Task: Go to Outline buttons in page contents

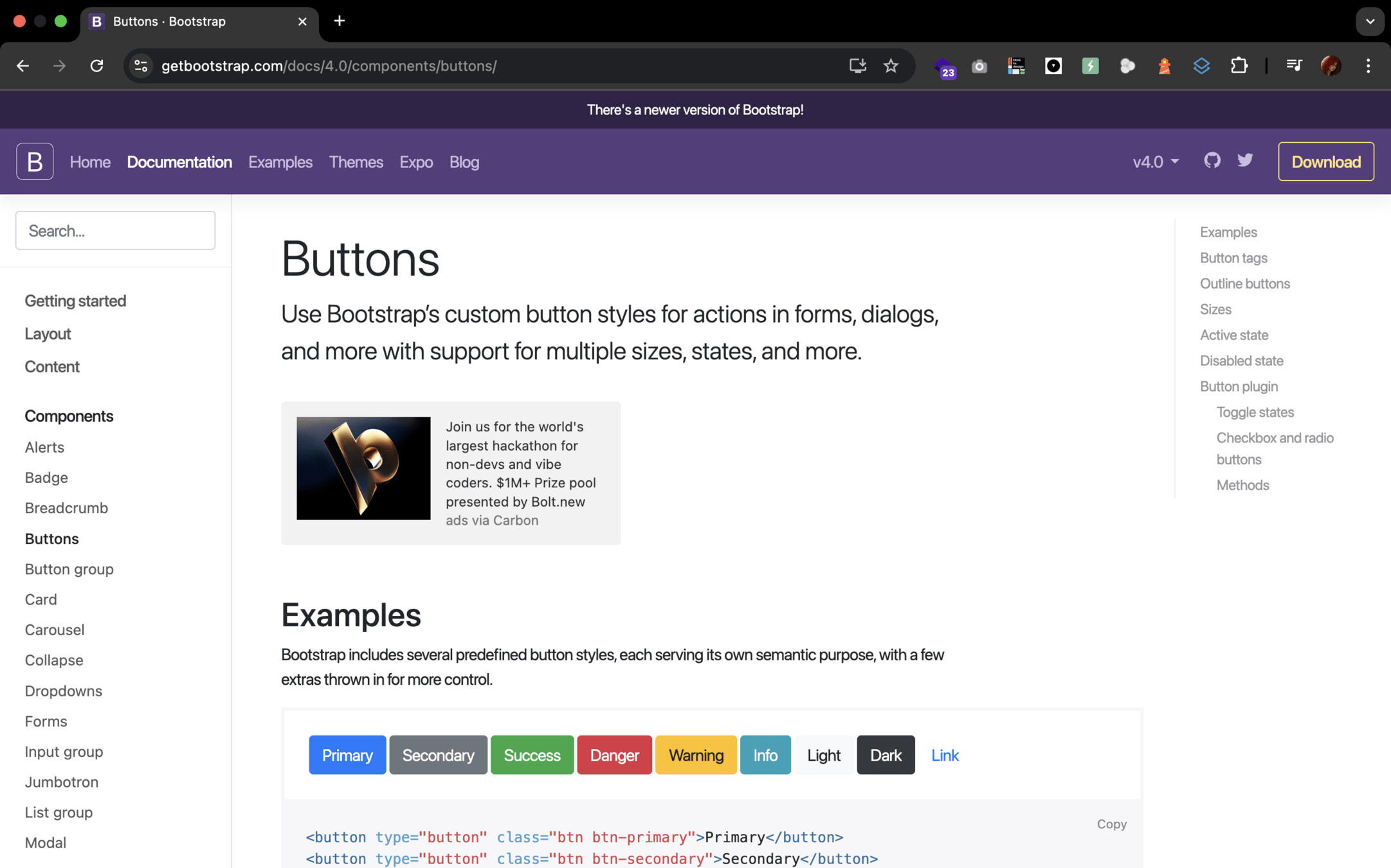Action: (x=1244, y=284)
